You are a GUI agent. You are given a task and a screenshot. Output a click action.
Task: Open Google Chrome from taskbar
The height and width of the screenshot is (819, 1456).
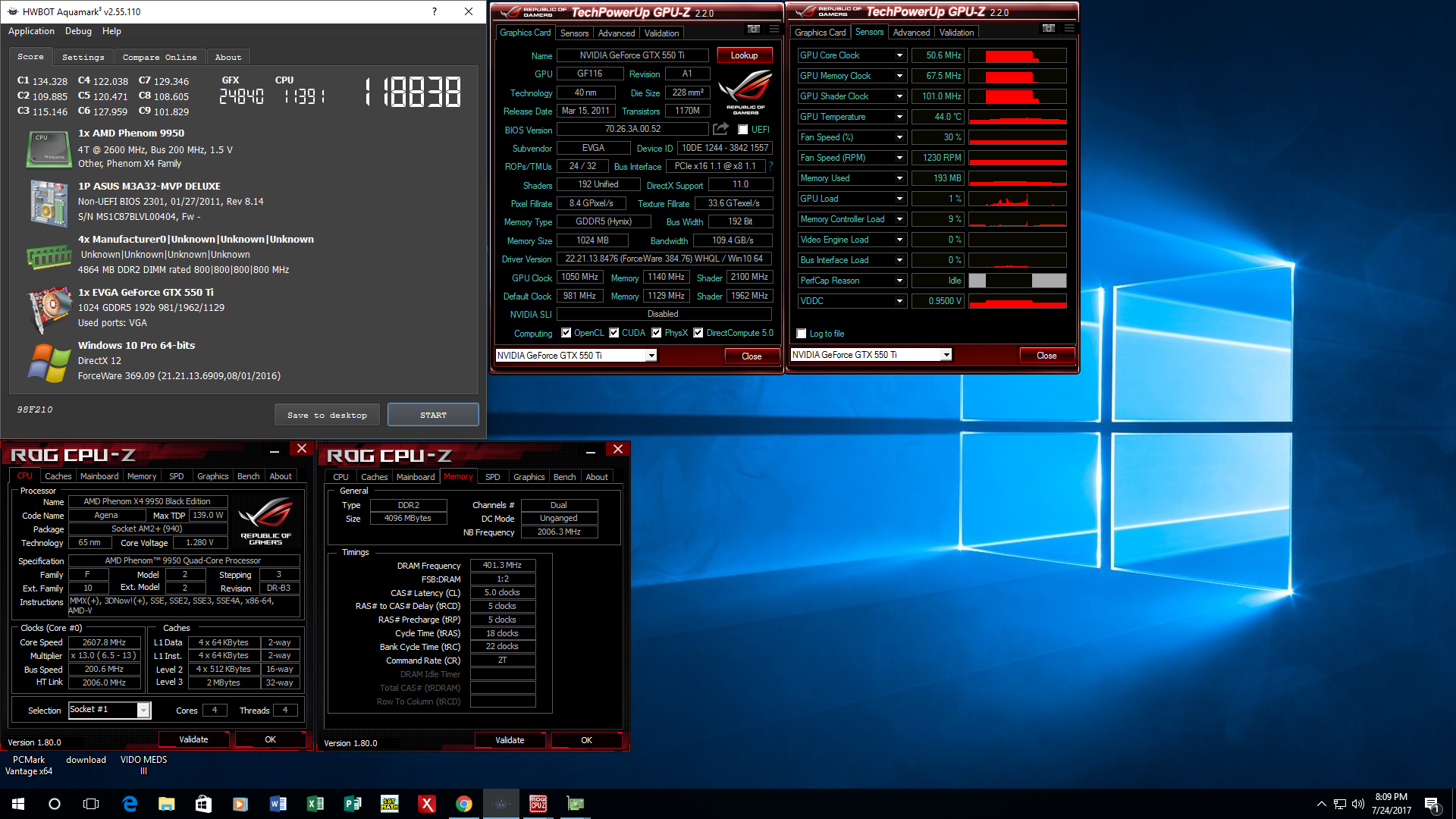pos(464,804)
